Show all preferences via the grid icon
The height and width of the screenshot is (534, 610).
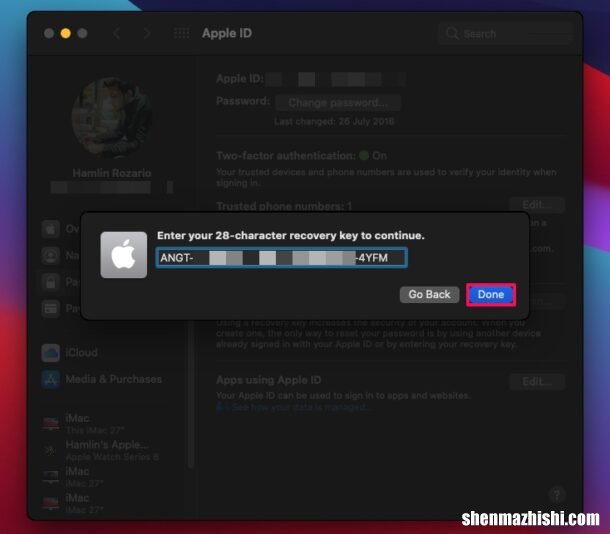click(x=181, y=33)
